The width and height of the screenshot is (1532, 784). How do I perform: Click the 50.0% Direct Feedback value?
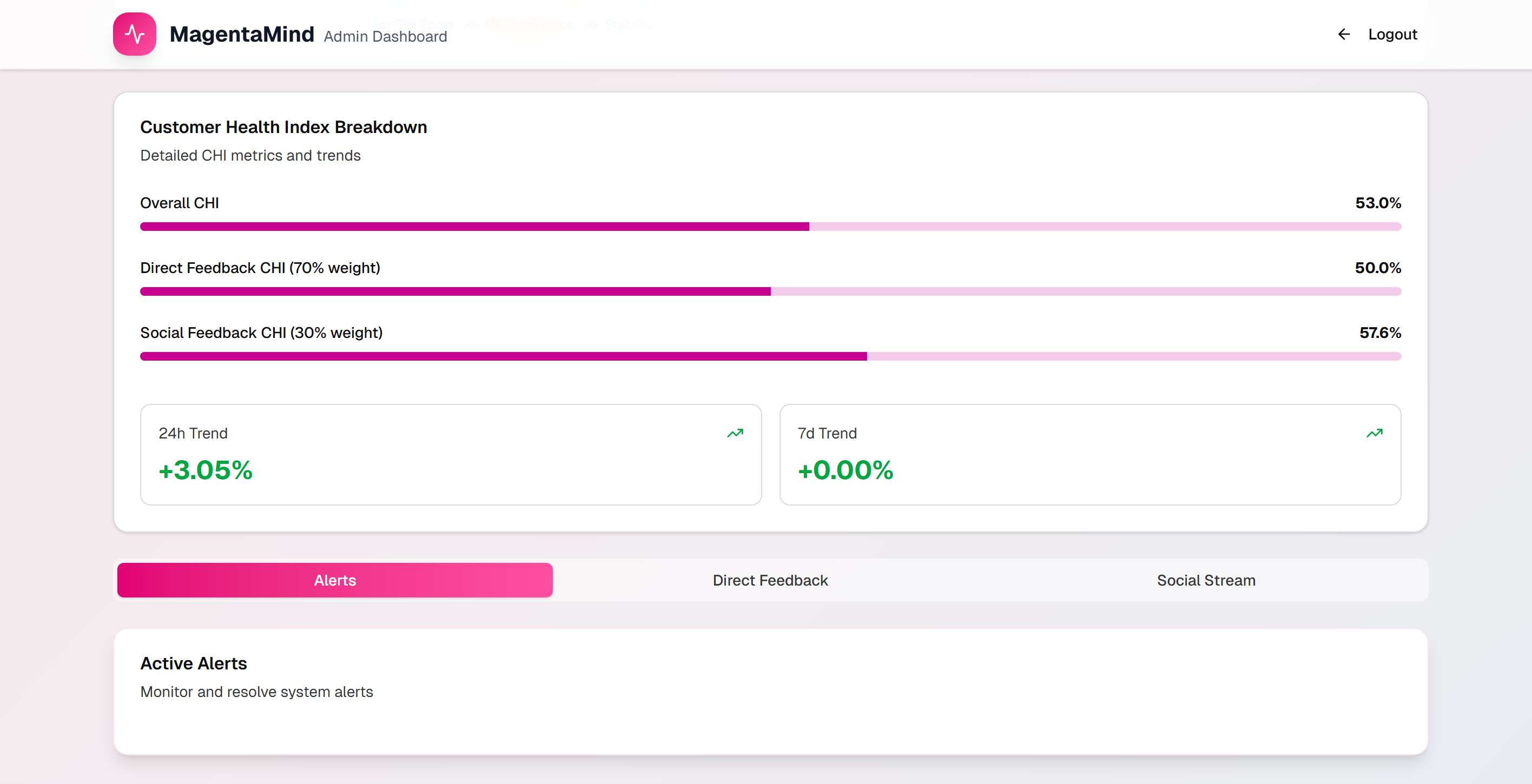(1377, 268)
